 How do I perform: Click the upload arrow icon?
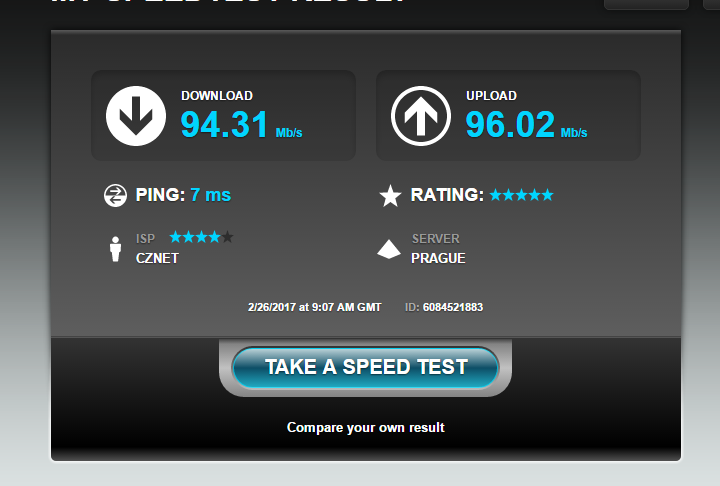point(421,116)
